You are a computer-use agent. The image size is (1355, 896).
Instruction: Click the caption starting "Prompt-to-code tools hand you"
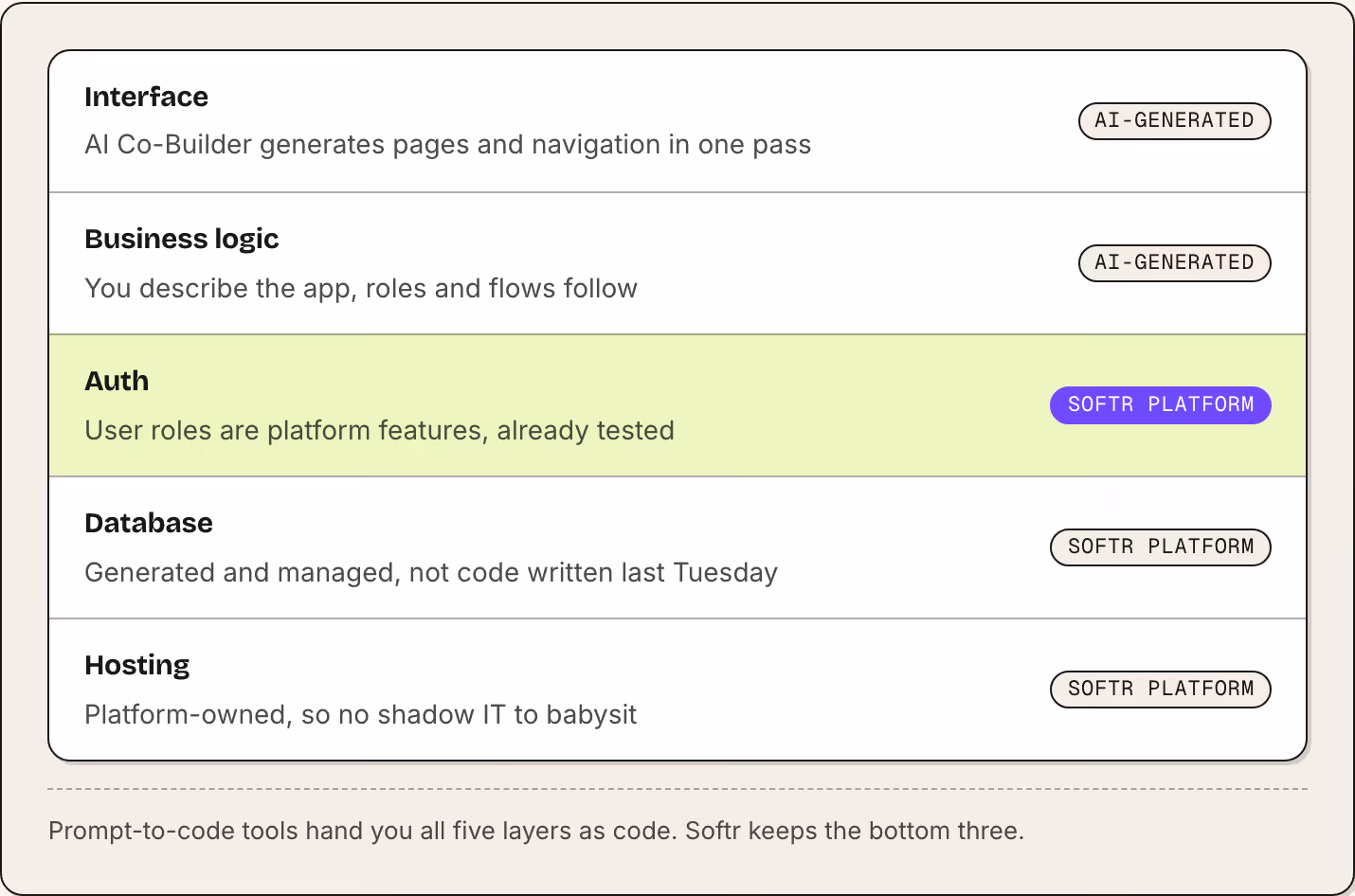click(x=536, y=831)
